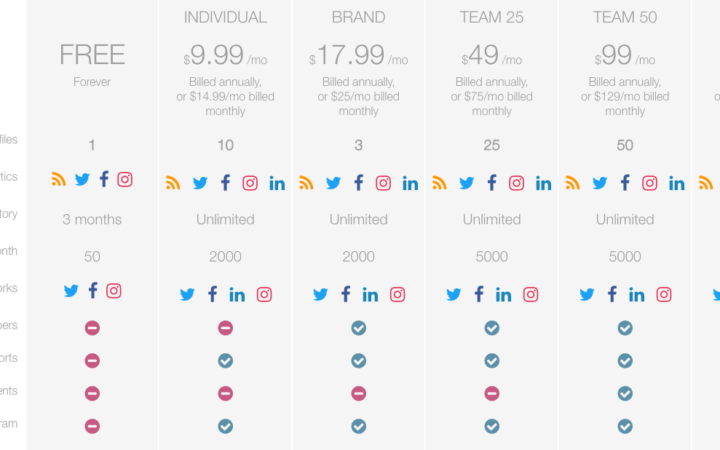The height and width of the screenshot is (450, 720).
Task: Click Instagram networks icon in TEAM 50 column
Action: click(x=663, y=294)
